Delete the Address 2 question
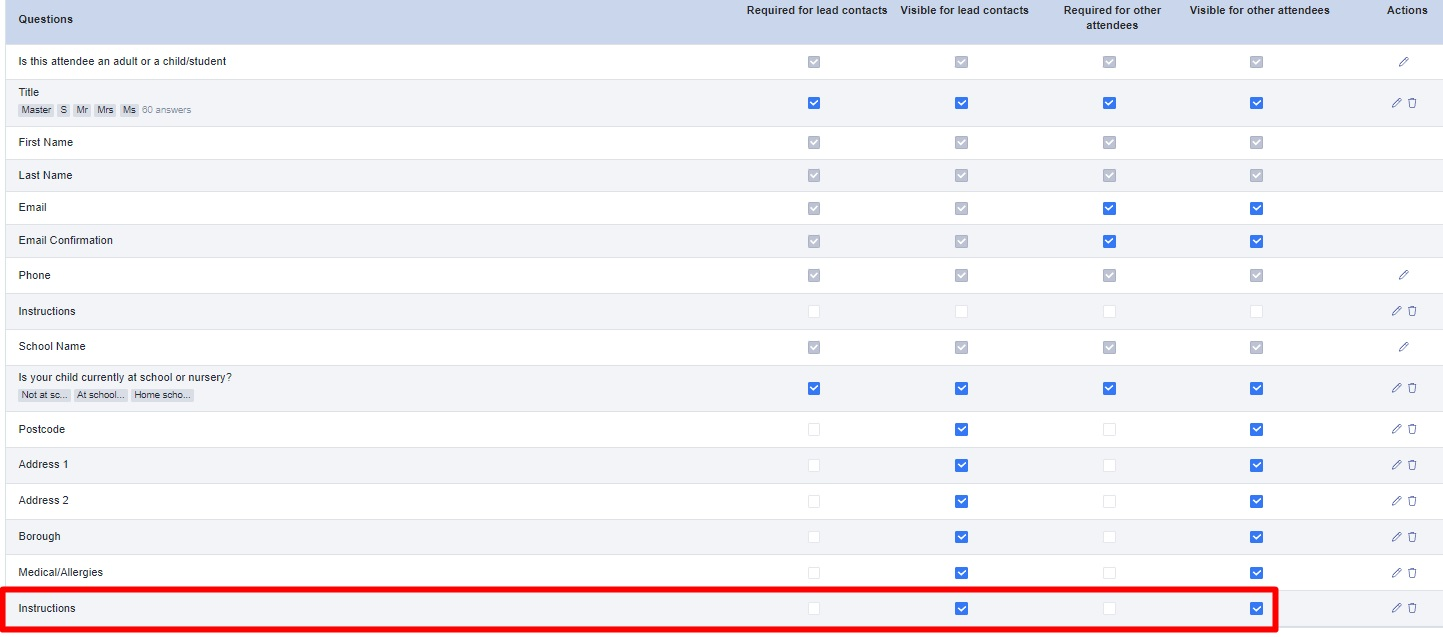The image size is (1443, 637). coord(1412,501)
